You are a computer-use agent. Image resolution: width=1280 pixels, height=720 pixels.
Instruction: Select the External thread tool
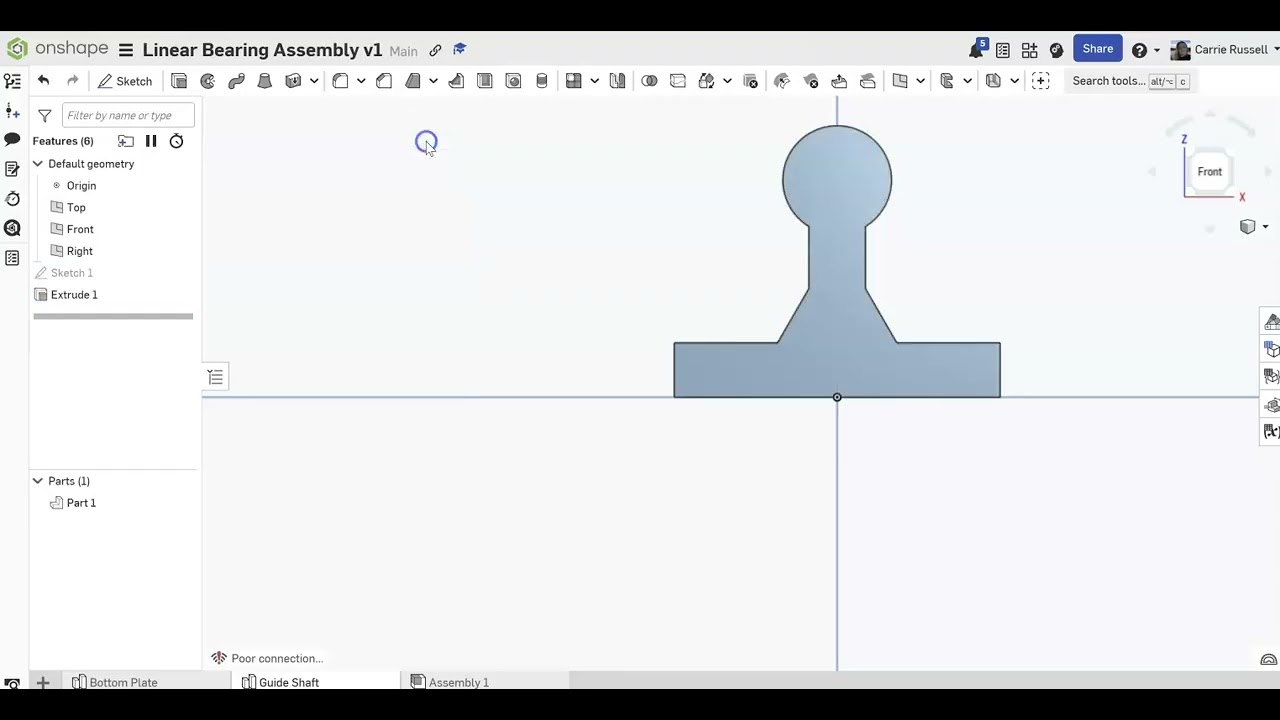[542, 81]
